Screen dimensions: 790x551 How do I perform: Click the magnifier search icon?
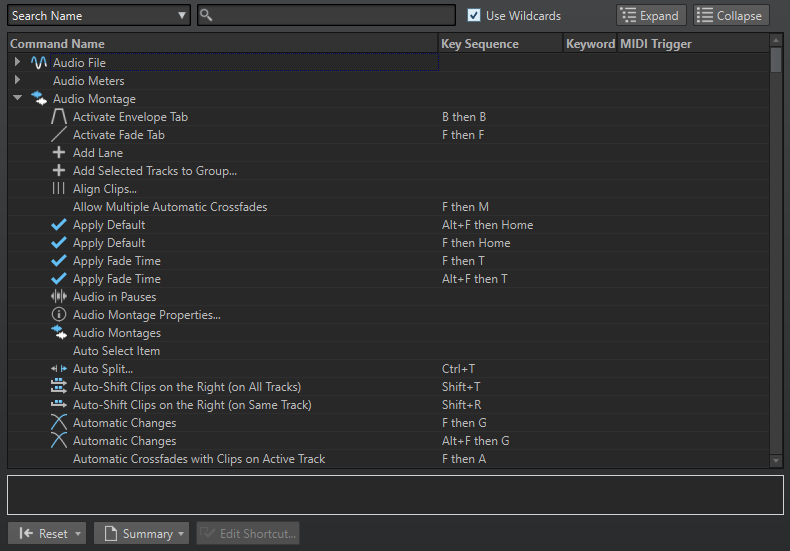coord(206,15)
